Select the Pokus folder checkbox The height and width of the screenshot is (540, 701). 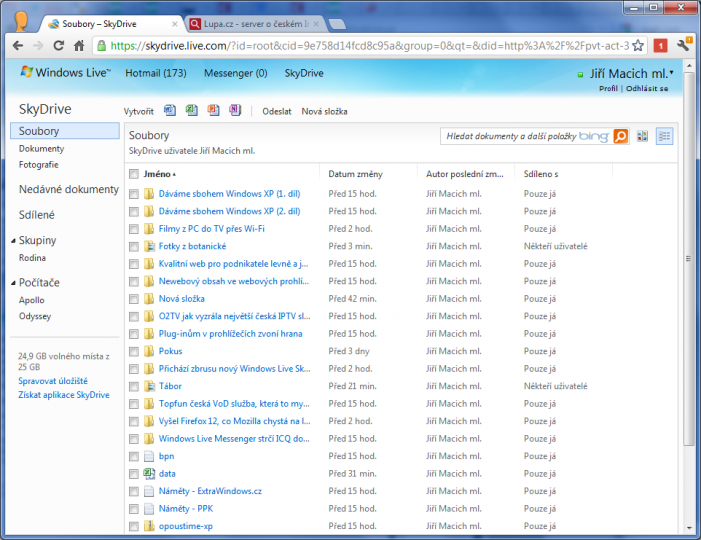(x=134, y=351)
